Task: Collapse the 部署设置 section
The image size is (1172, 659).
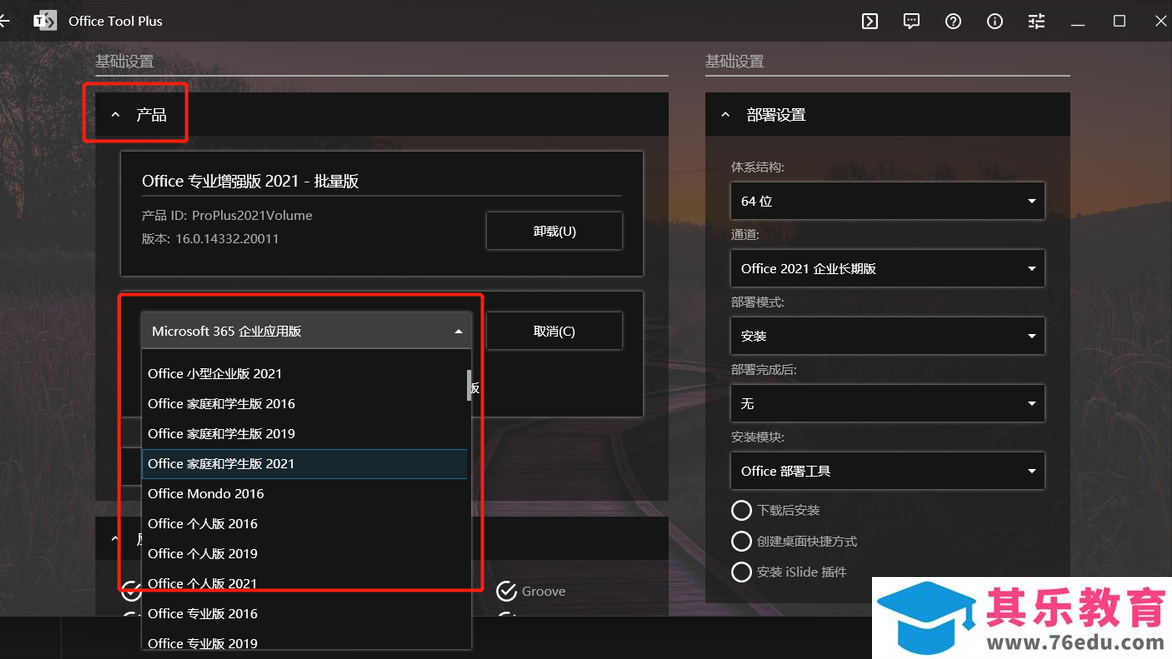Action: click(x=725, y=114)
